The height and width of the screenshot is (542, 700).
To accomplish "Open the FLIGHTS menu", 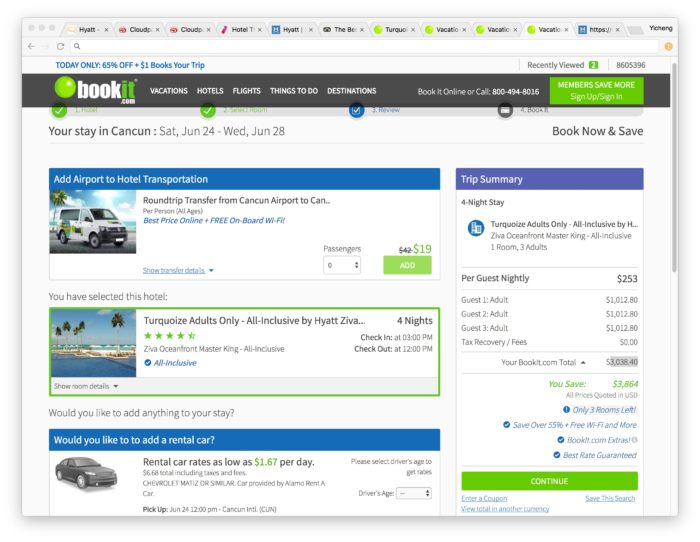I will [x=246, y=91].
